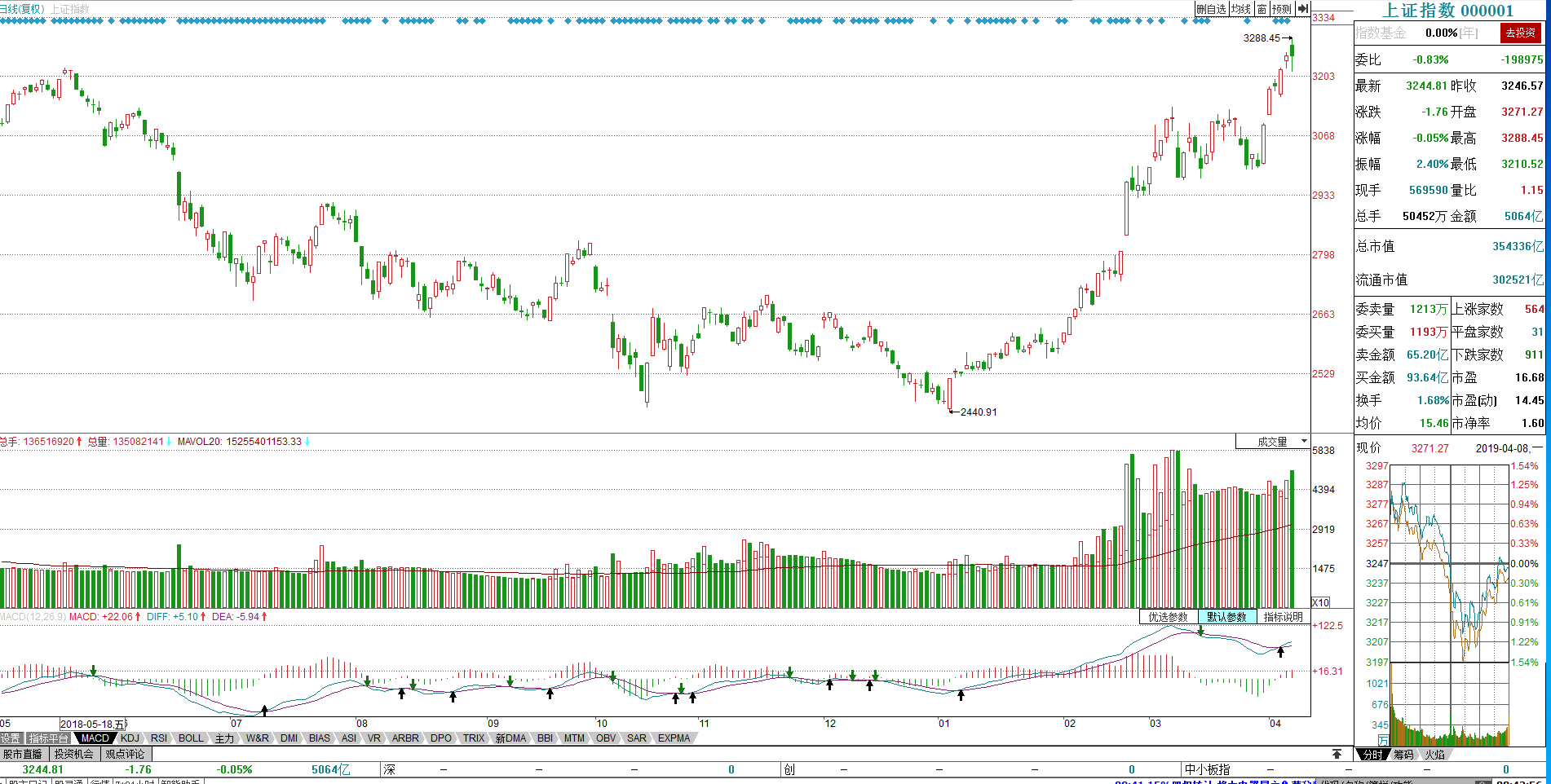Viewport: 1551px width, 784px height.
Task: Switch to the MTM indicator tab
Action: (x=575, y=738)
